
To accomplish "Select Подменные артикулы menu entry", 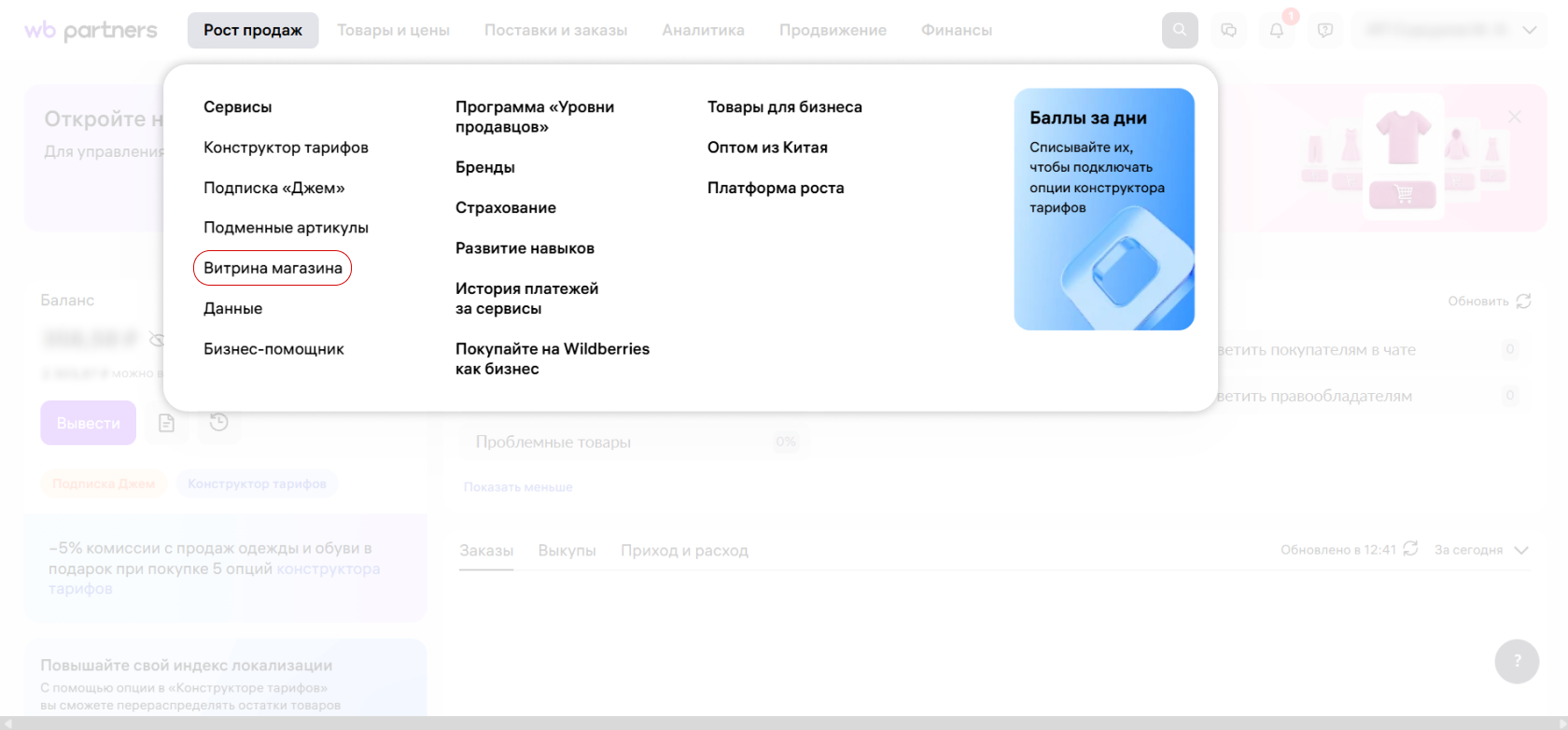I will [286, 228].
